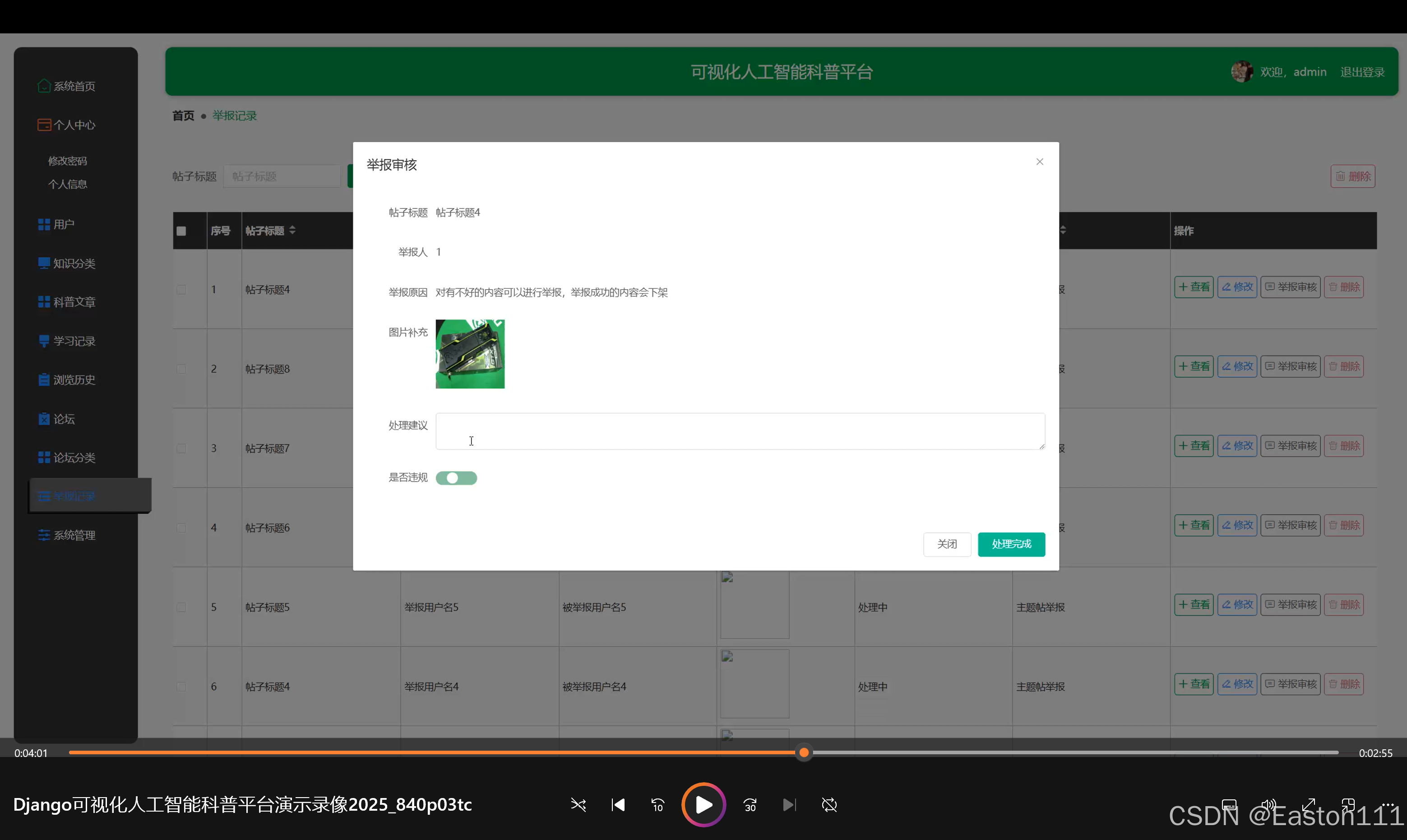Sort by the 帖子标题 column arrows

[x=292, y=231]
